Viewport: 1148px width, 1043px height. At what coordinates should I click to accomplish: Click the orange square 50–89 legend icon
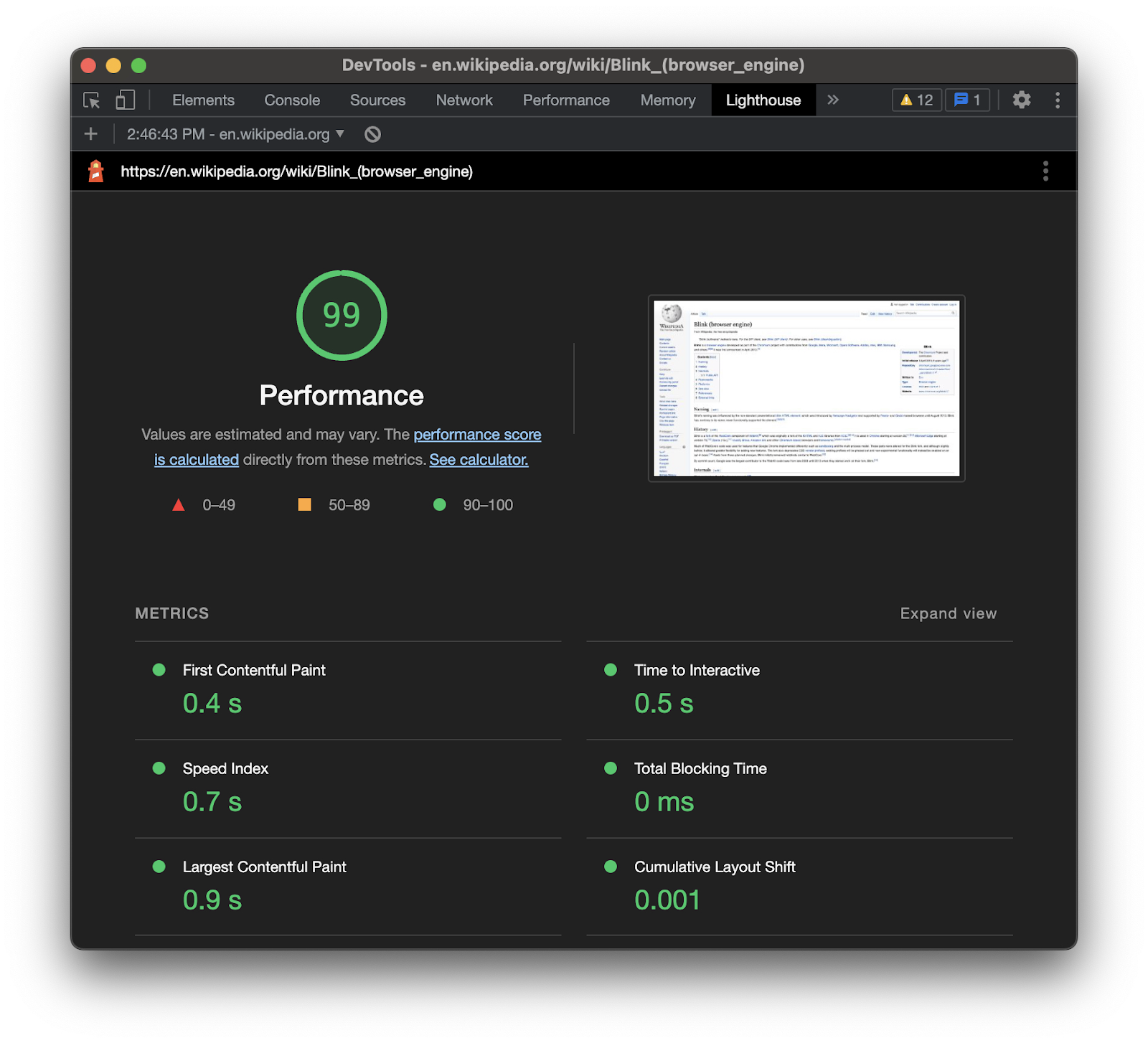[x=305, y=504]
